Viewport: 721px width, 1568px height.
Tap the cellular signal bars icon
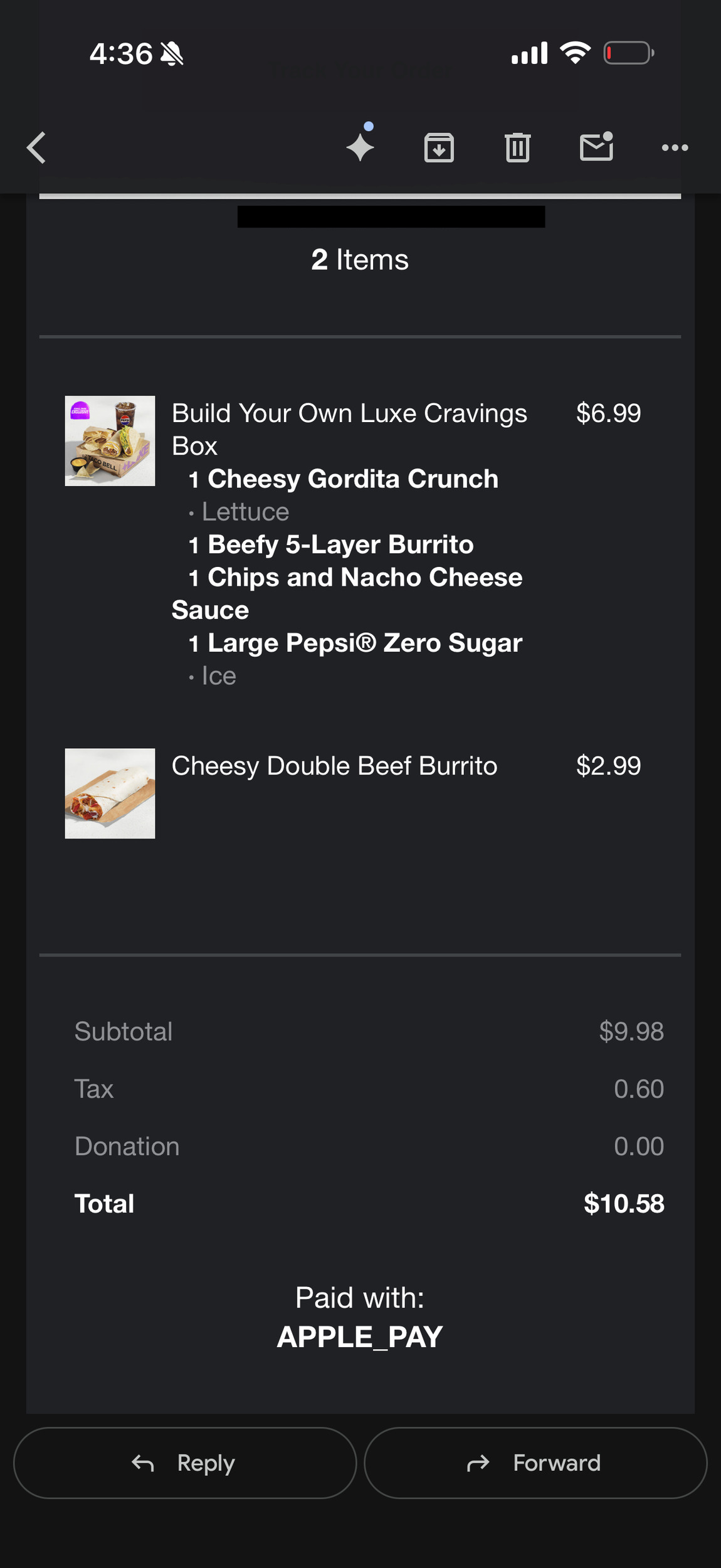click(x=529, y=53)
